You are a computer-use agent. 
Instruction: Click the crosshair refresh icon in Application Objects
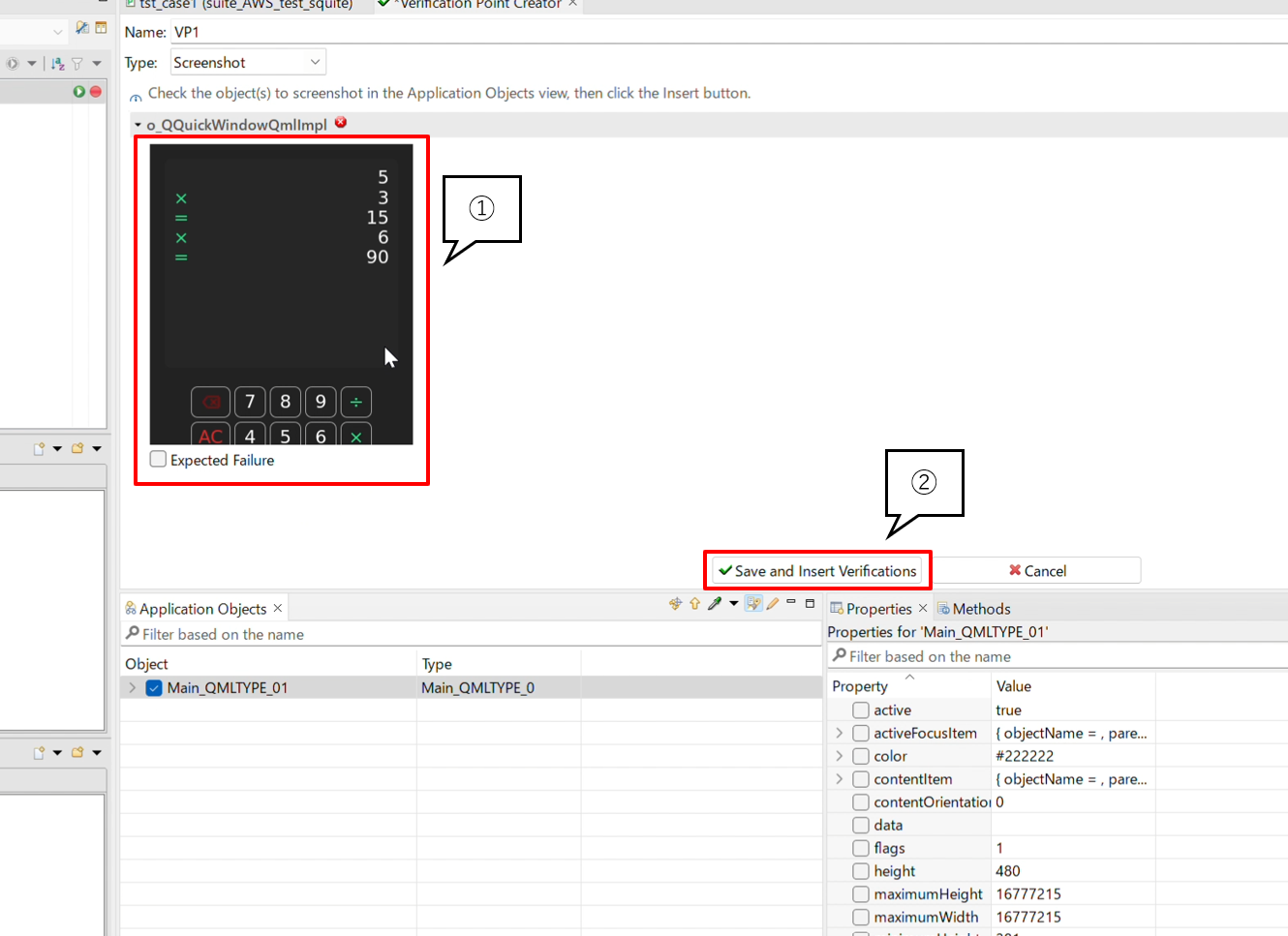tap(675, 604)
